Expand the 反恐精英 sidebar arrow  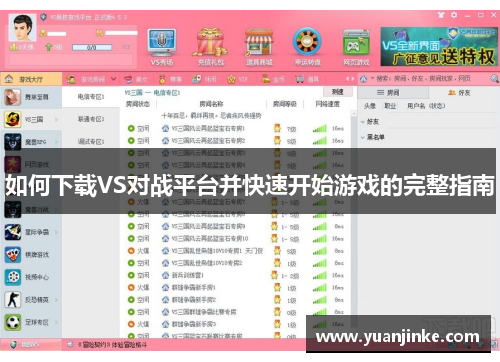(56, 300)
